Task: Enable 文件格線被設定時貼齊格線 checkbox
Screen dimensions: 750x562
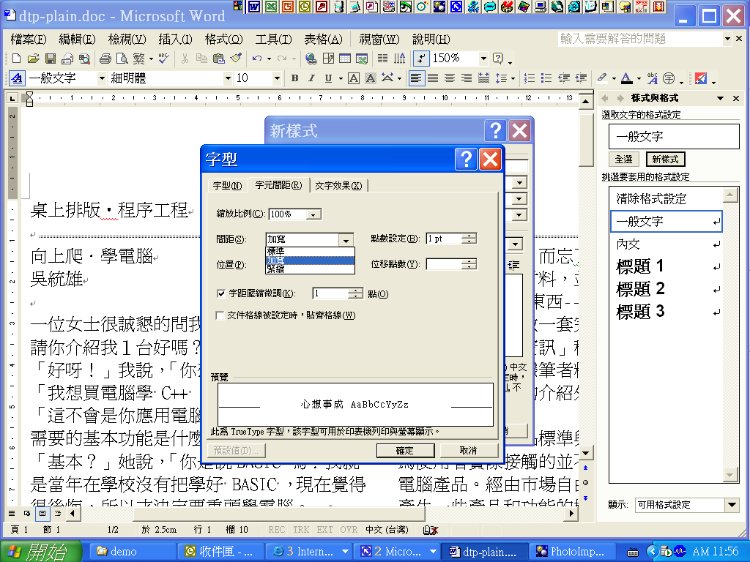Action: (220, 315)
